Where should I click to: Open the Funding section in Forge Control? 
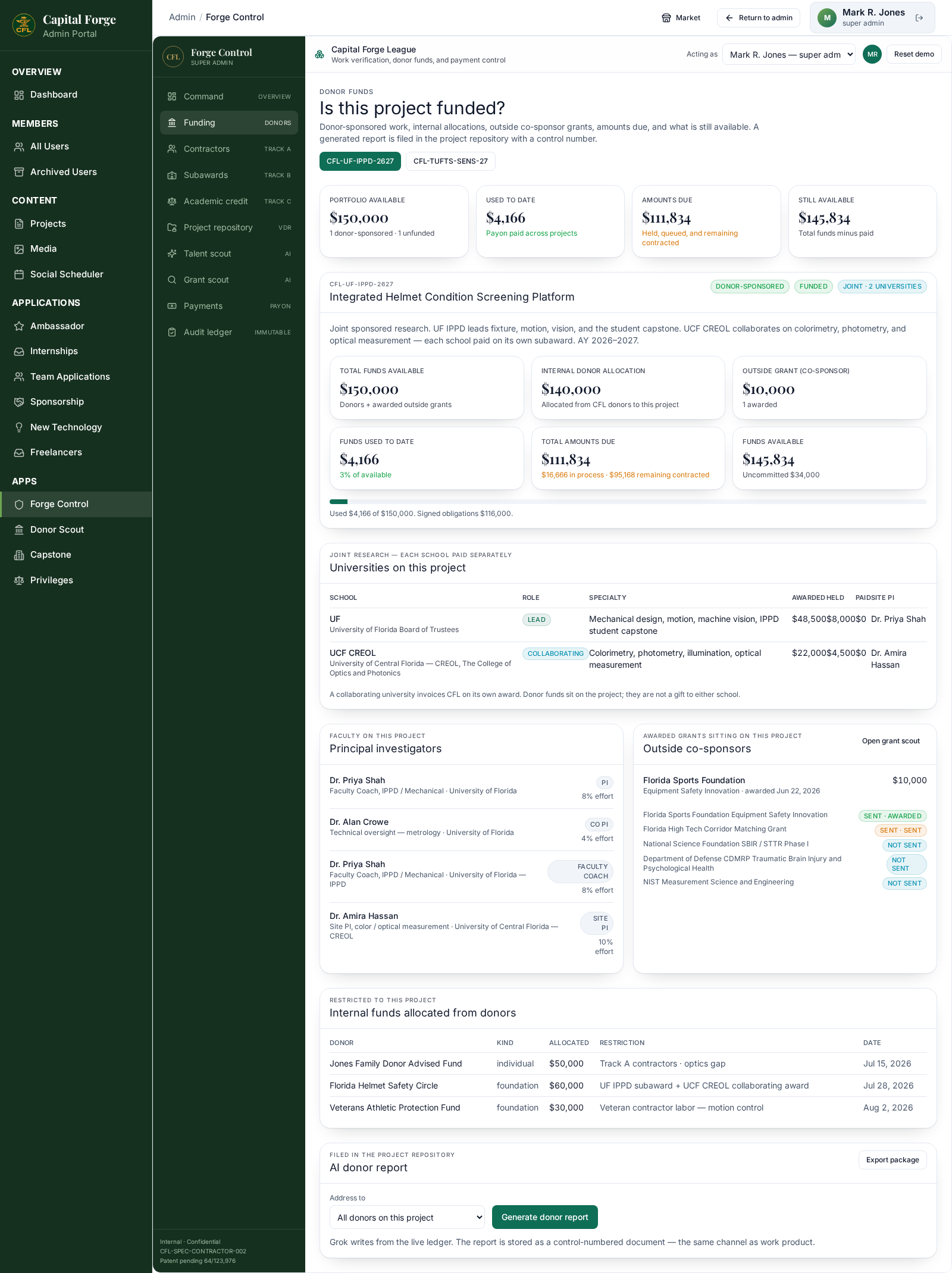point(229,123)
